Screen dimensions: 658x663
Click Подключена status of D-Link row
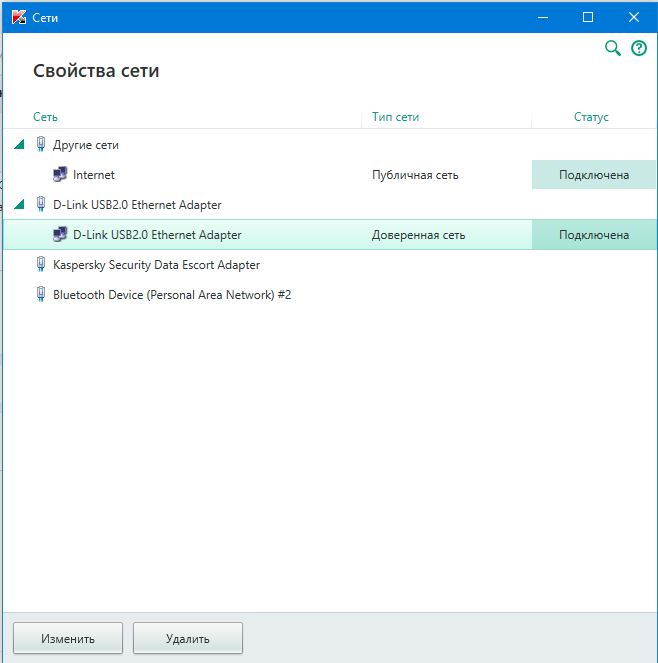coord(594,235)
